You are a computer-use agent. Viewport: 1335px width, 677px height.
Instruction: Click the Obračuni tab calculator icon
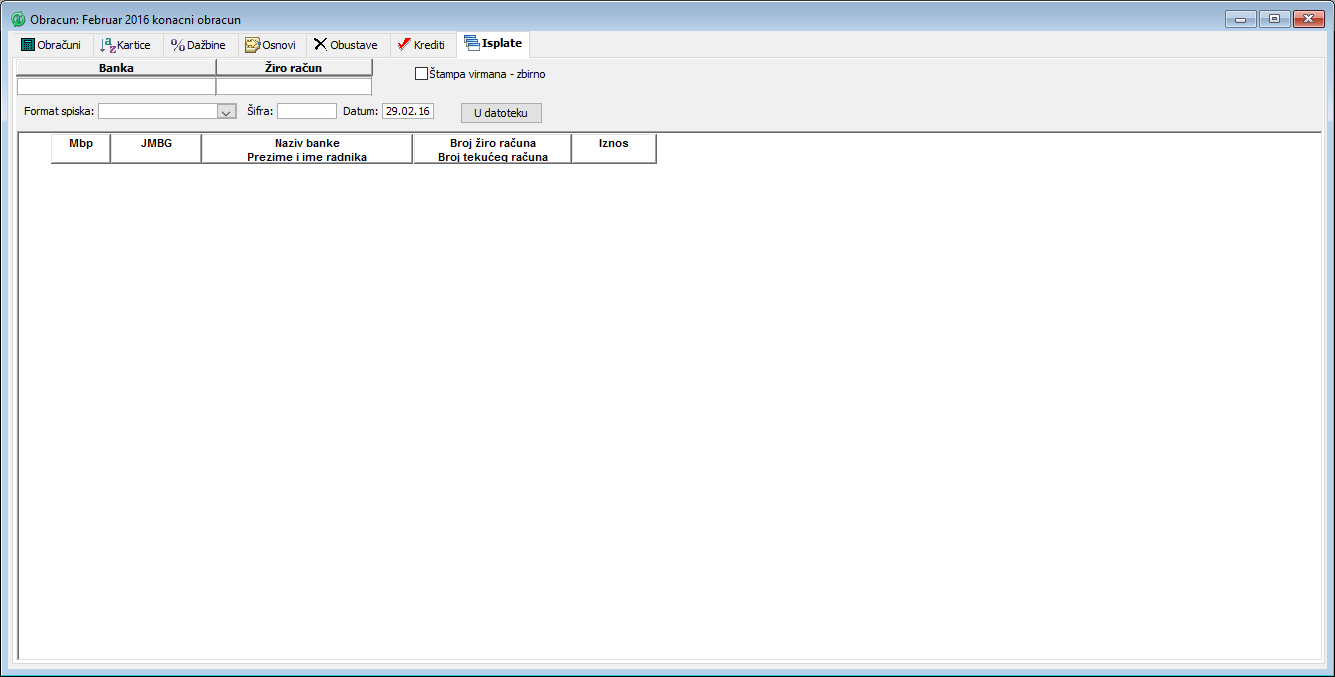click(x=28, y=45)
